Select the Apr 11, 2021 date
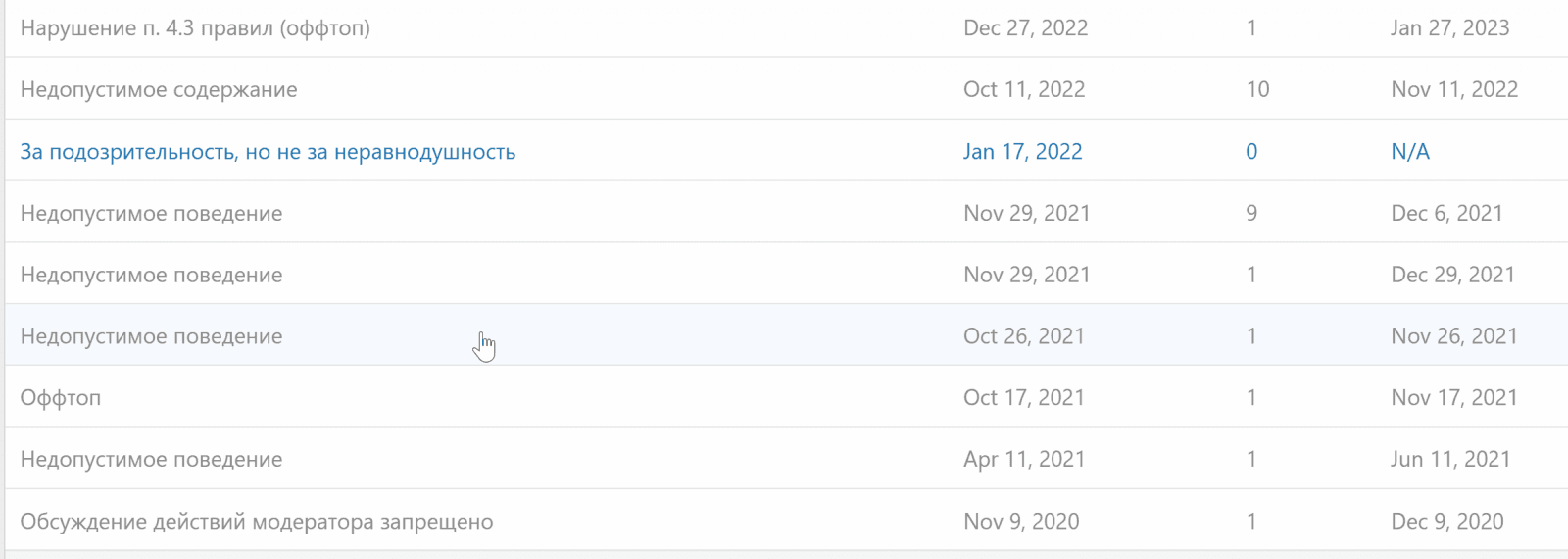 (x=1024, y=460)
